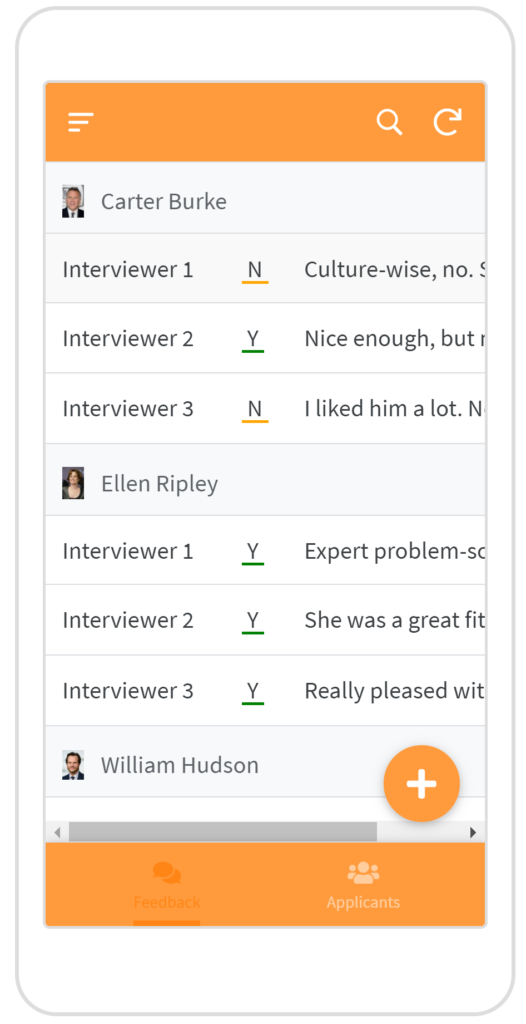
Task: Select Carter Burke's avatar photo
Action: click(73, 201)
